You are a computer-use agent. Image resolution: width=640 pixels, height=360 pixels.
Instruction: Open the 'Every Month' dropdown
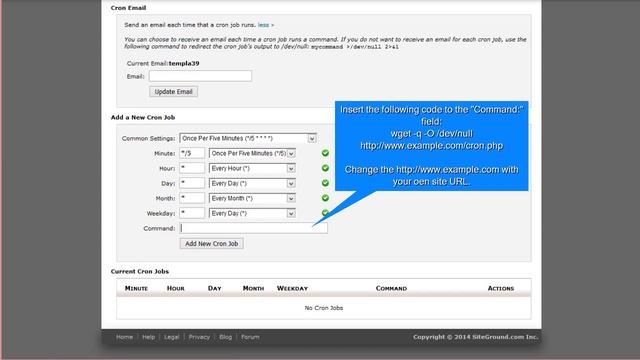click(x=252, y=198)
